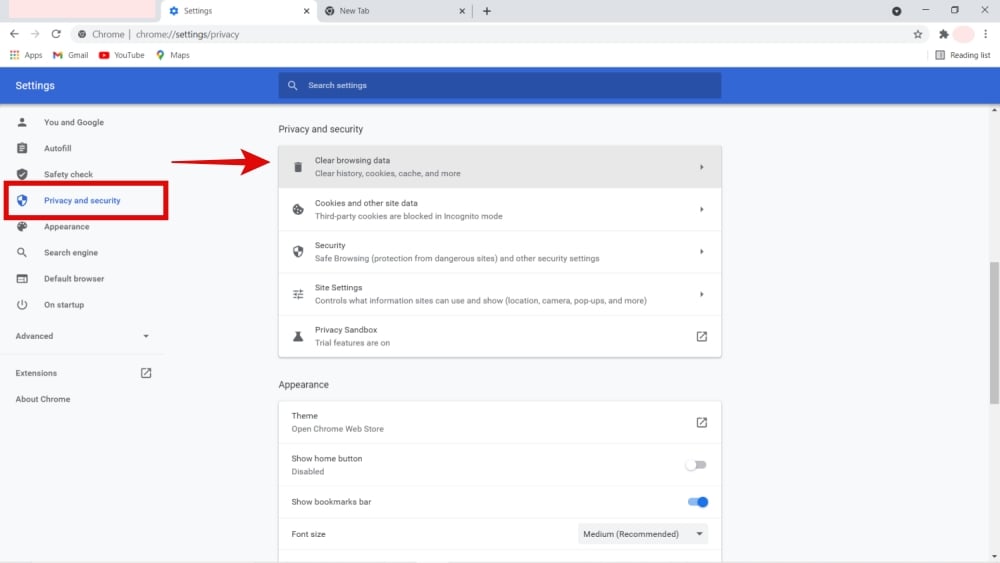Open Privacy Sandbox

click(x=499, y=337)
